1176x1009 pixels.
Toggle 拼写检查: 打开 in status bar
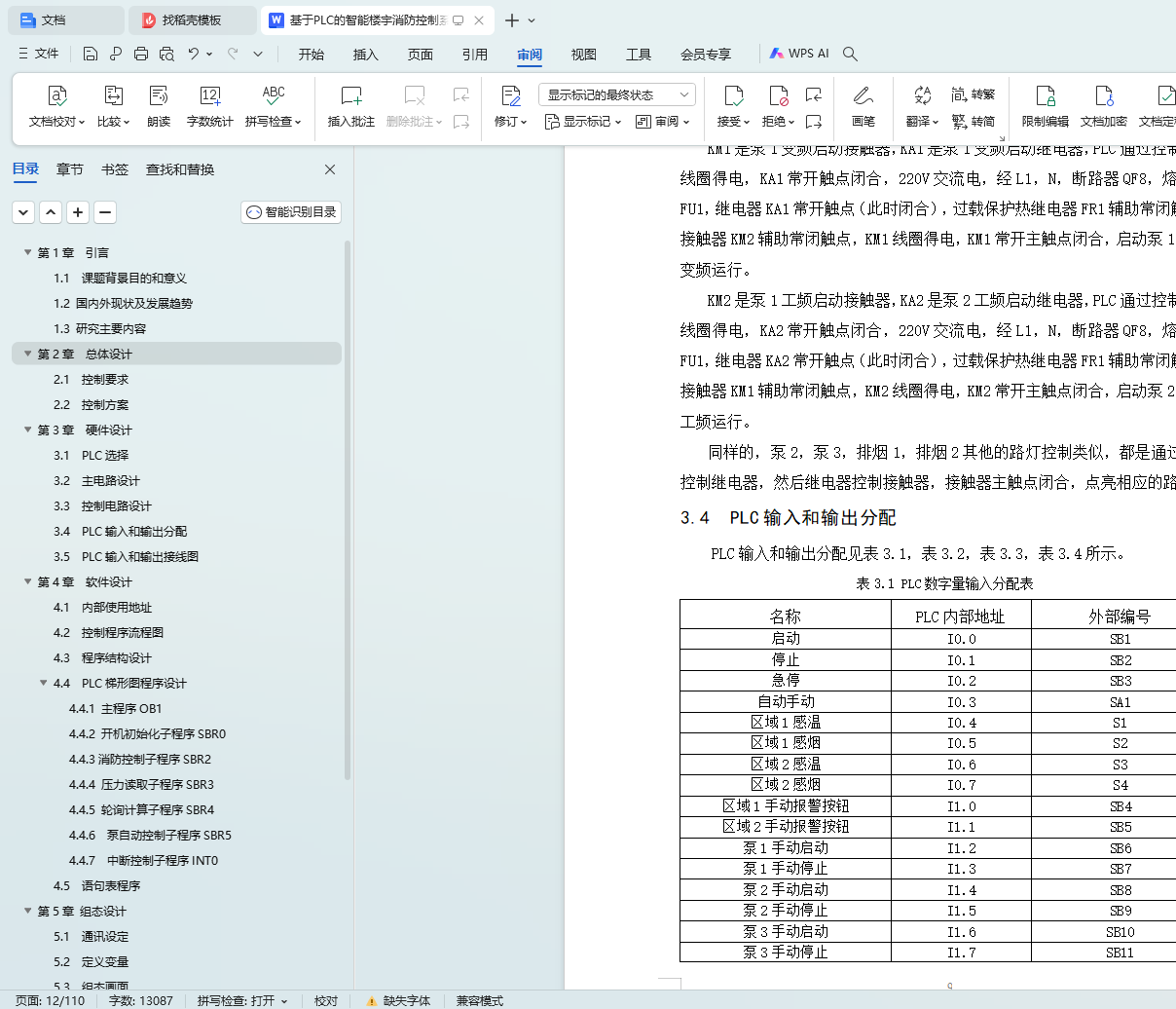(x=242, y=1000)
